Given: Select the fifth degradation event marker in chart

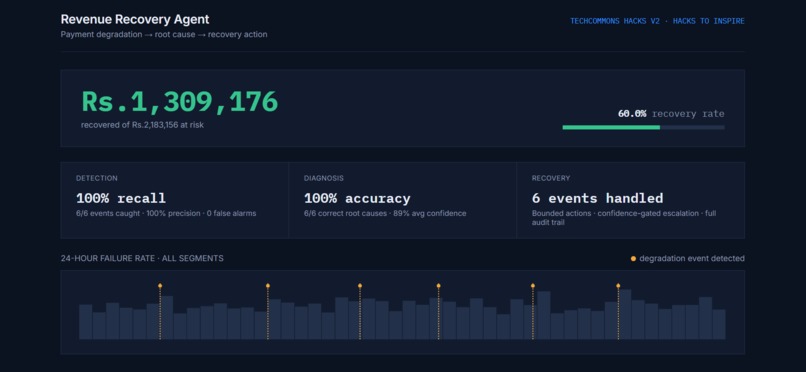Looking at the screenshot, I should click(x=533, y=285).
